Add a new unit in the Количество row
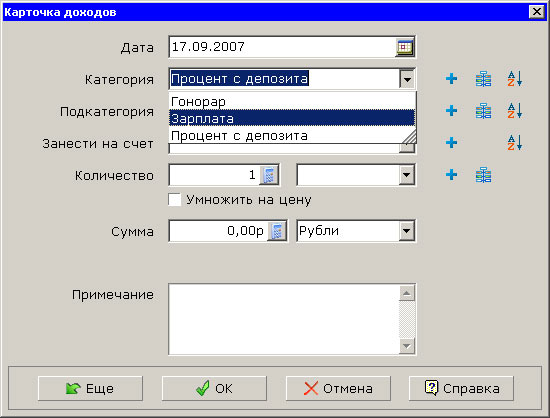Screen dimensions: 550x418 click(x=451, y=175)
